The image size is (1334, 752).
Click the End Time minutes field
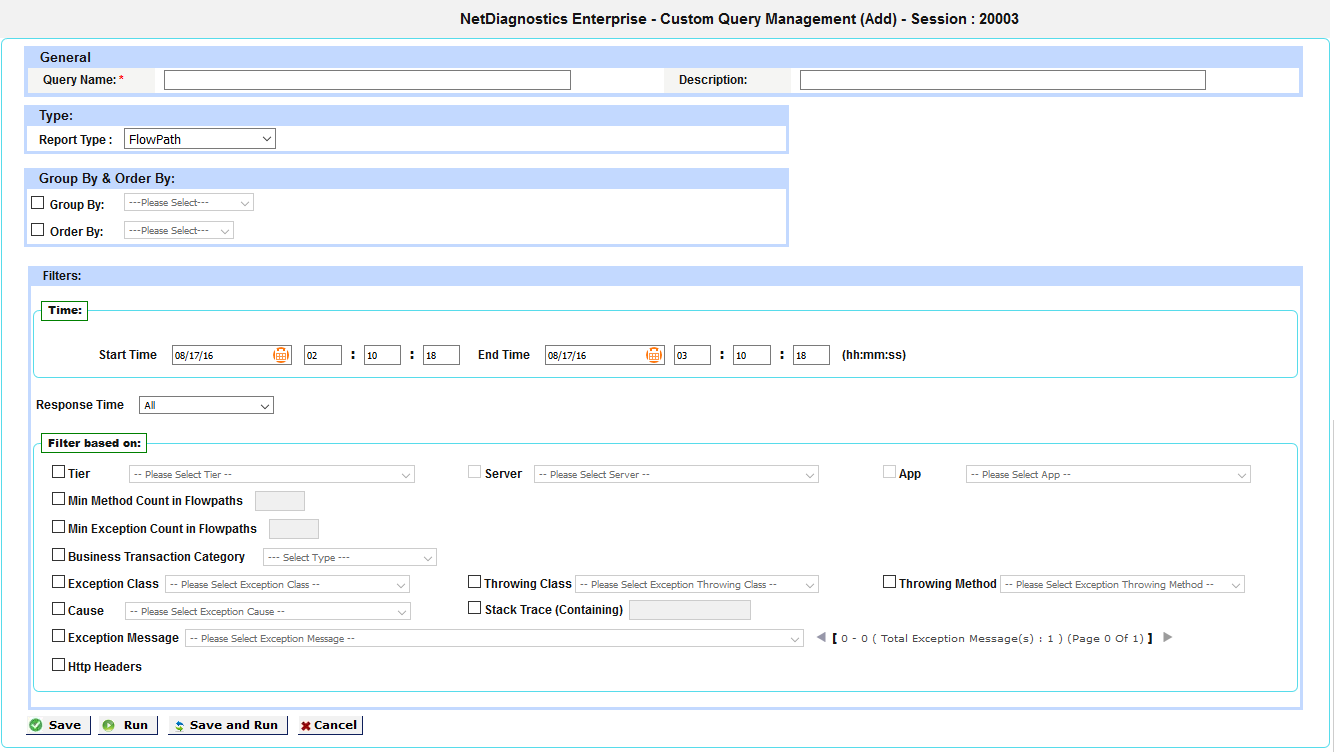[x=752, y=355]
